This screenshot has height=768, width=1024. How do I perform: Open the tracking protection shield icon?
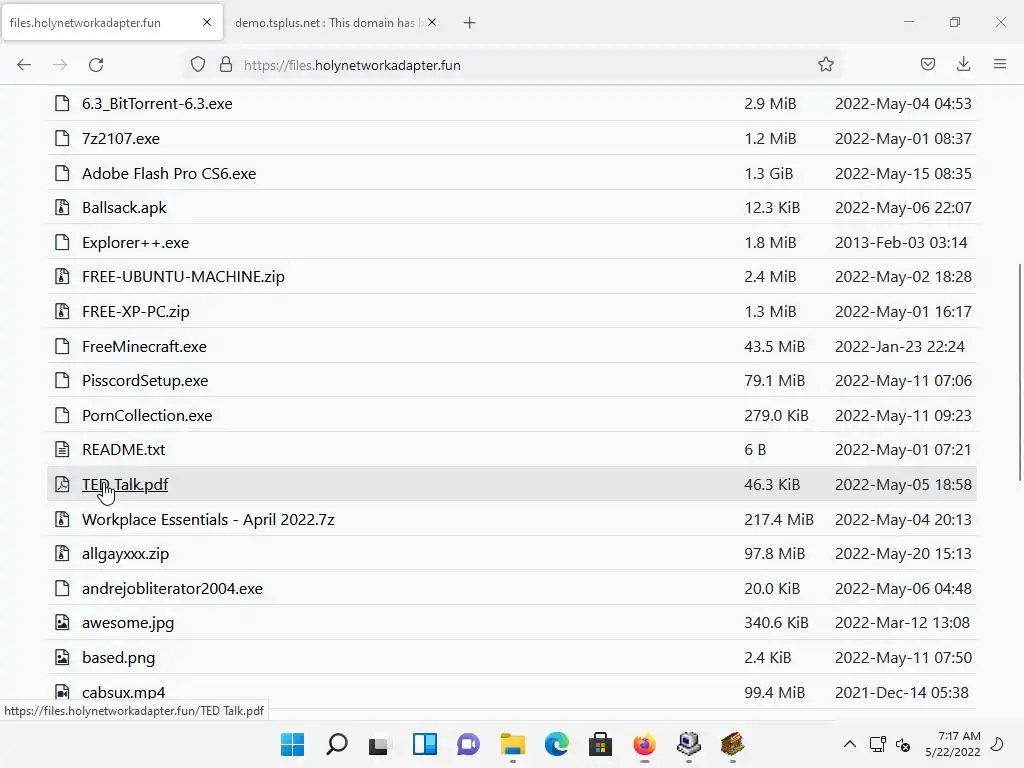point(198,65)
